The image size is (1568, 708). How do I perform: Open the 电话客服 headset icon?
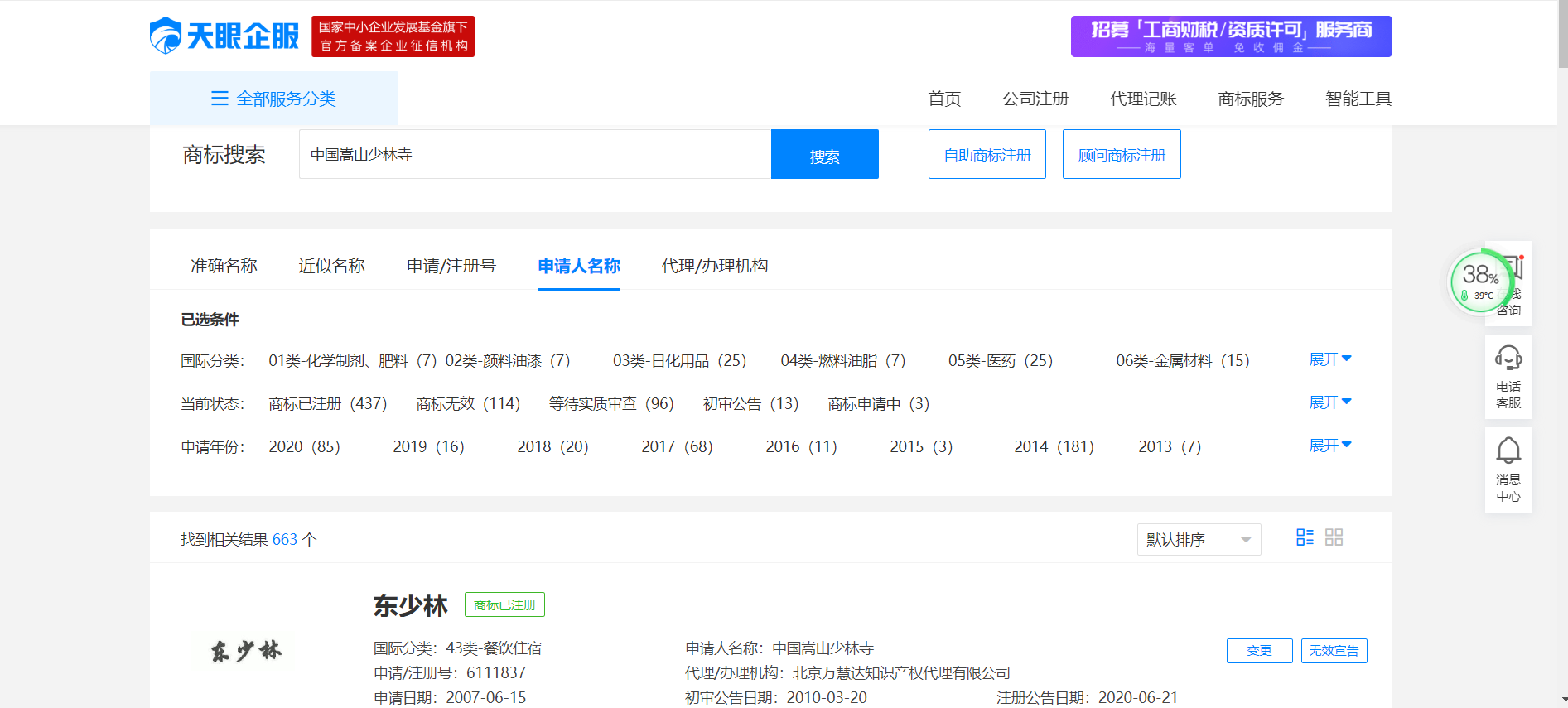[1508, 359]
